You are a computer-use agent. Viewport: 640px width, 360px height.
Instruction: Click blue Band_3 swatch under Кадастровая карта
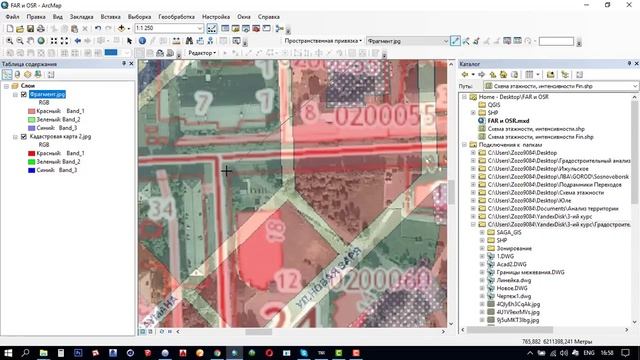tap(31, 170)
